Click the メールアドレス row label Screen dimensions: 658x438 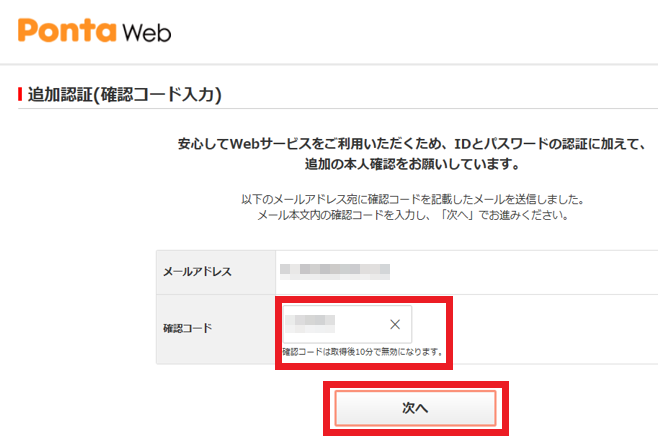coord(197,272)
